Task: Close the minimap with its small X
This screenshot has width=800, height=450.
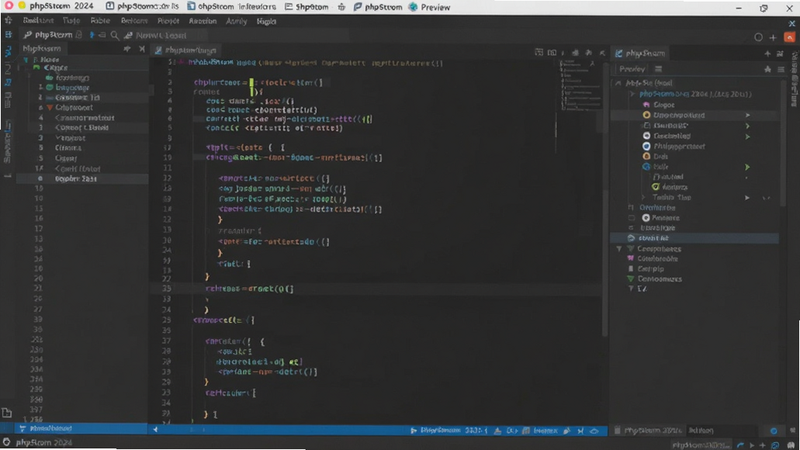Action: point(592,64)
